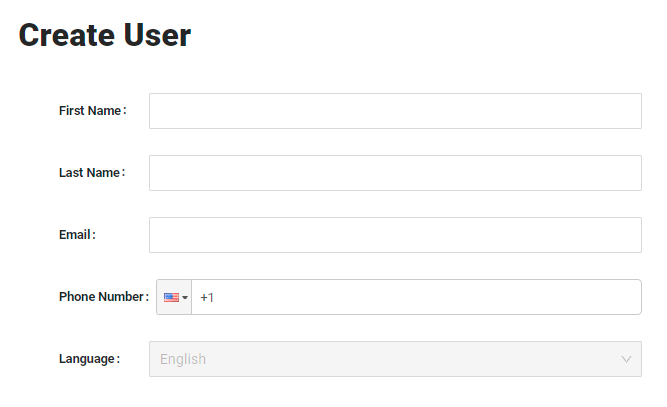
Task: Click the Last Name label
Action: pyautogui.click(x=90, y=173)
